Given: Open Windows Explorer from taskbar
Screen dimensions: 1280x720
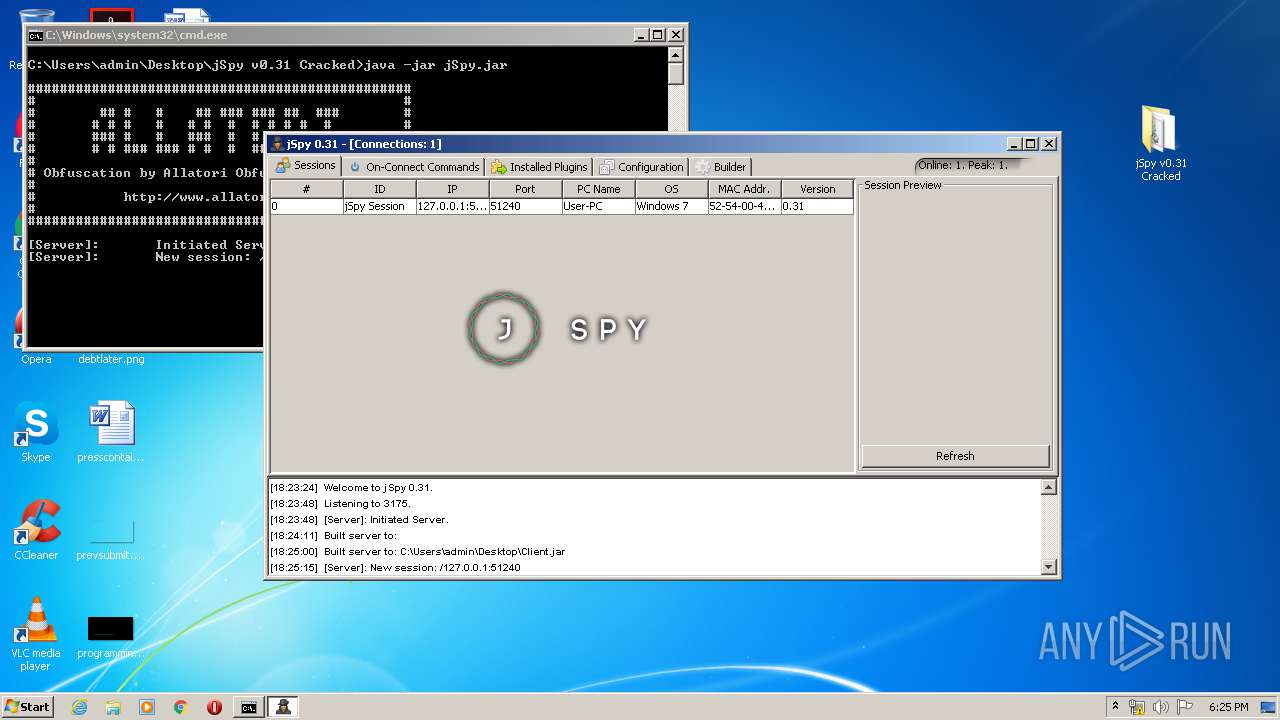Looking at the screenshot, I should 113,707.
